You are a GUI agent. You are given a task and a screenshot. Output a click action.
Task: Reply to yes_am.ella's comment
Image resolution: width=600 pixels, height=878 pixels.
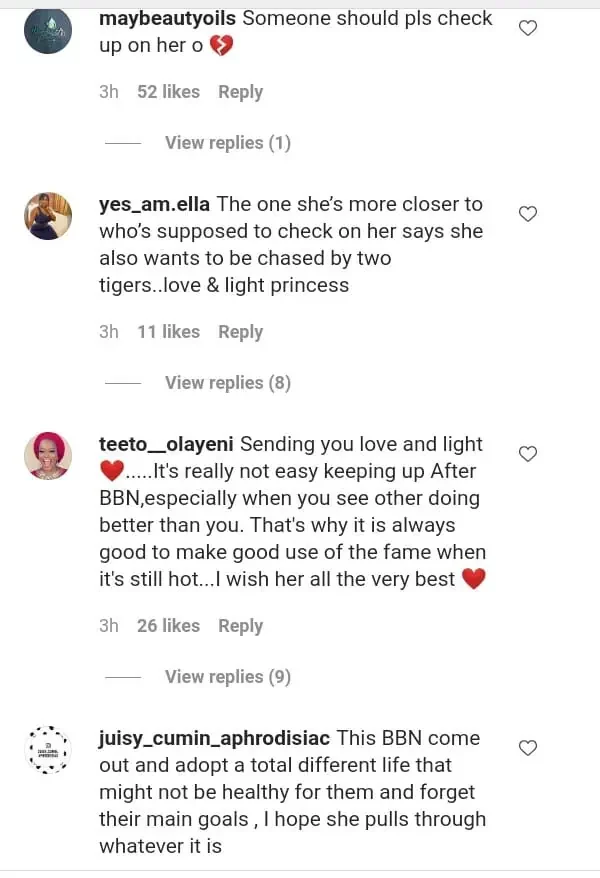(240, 332)
